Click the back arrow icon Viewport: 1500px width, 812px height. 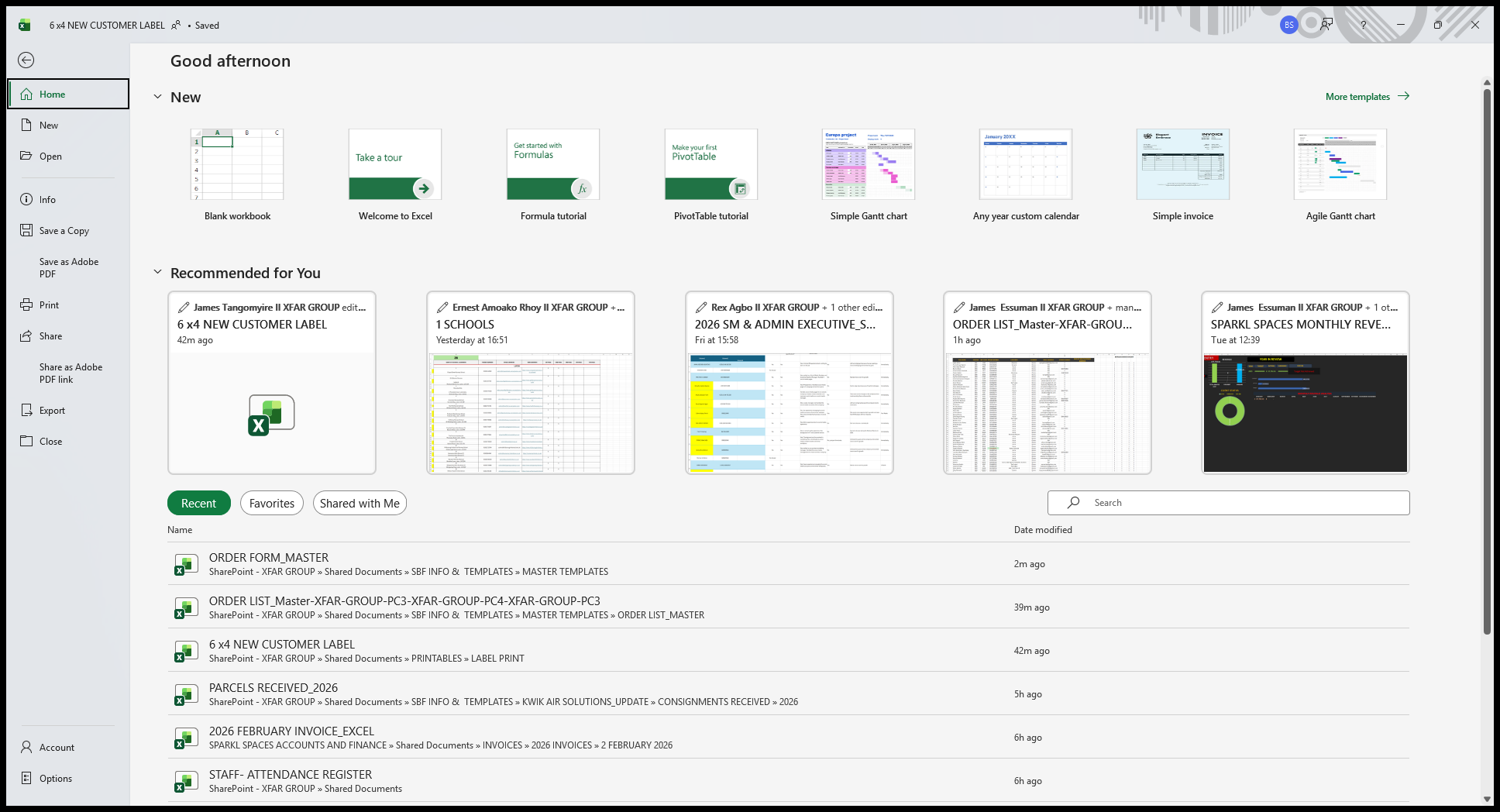26,60
